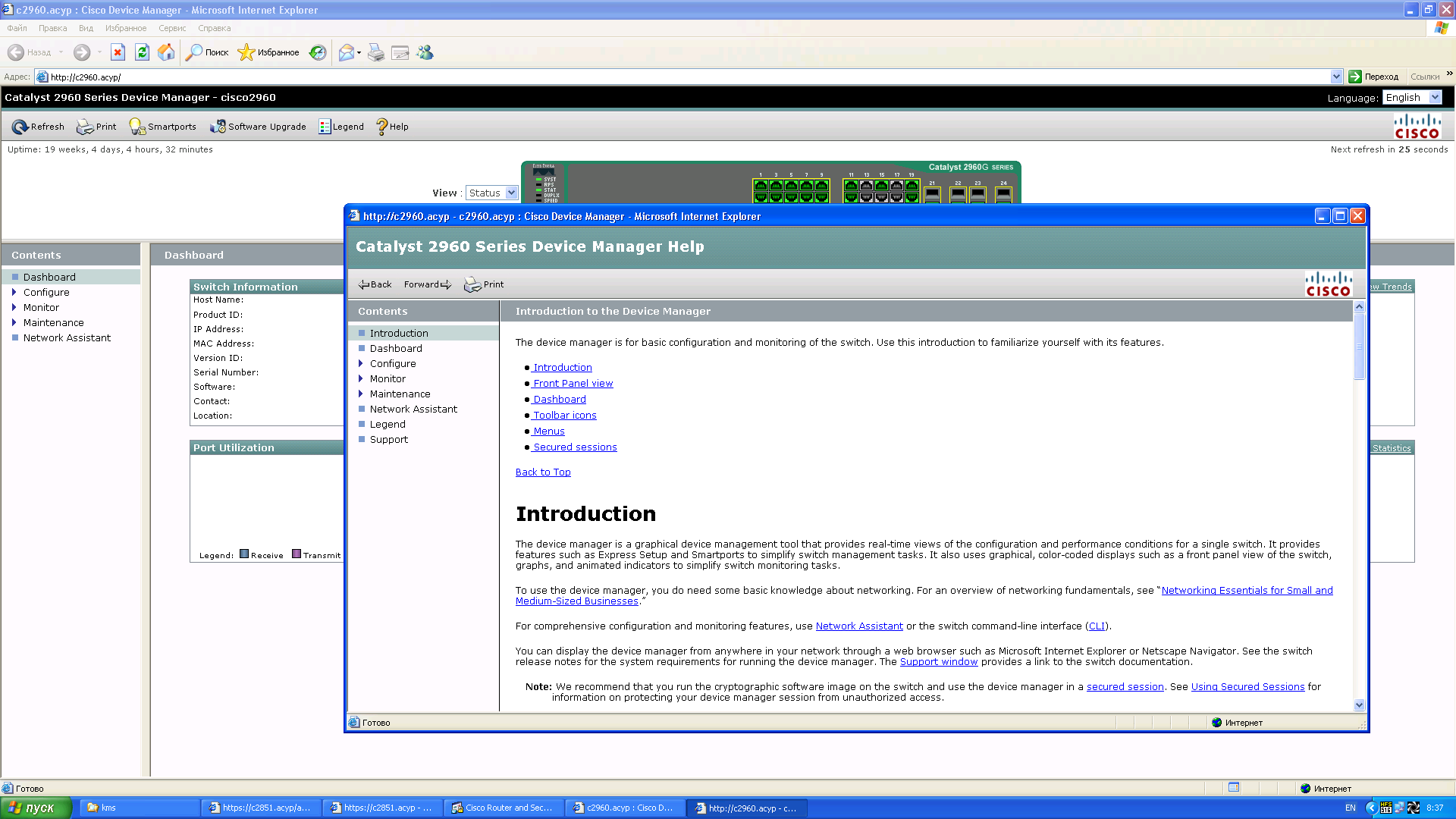Open the Избранное menu
Screen dimensions: 1456x819
point(126,28)
